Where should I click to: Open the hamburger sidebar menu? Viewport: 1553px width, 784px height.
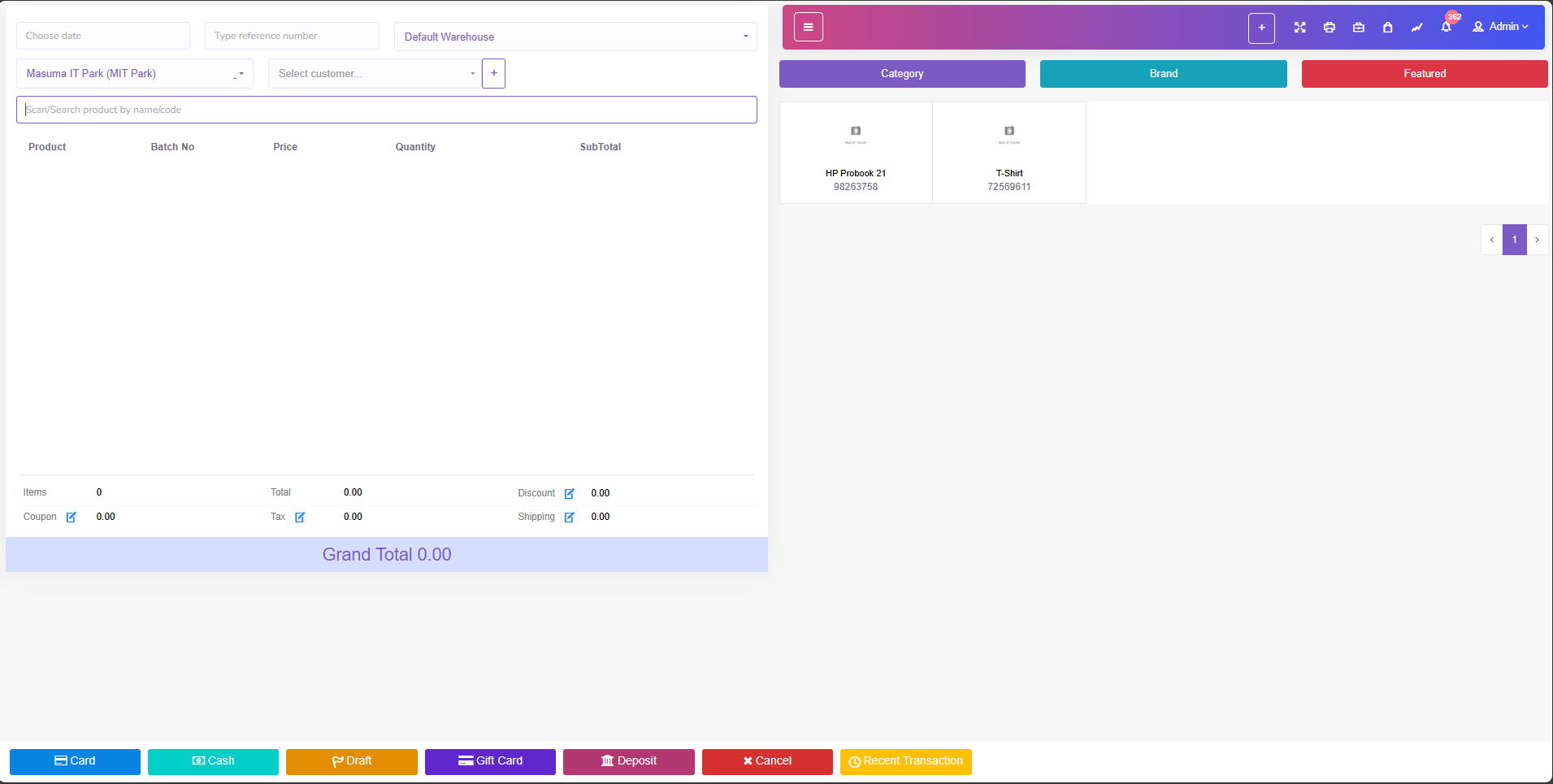click(808, 27)
